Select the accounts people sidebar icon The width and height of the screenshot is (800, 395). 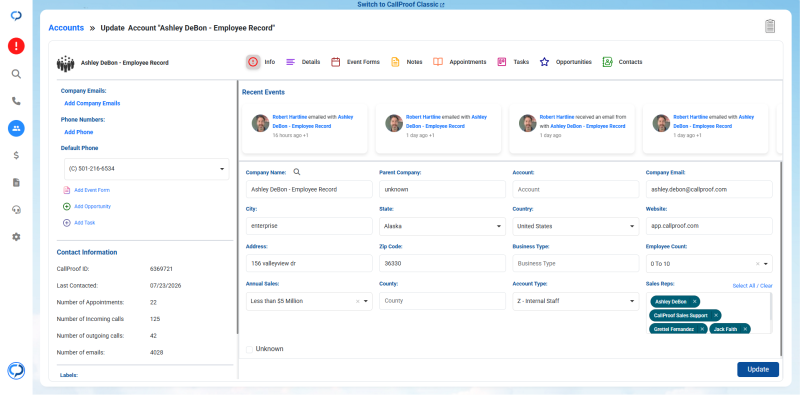16,128
